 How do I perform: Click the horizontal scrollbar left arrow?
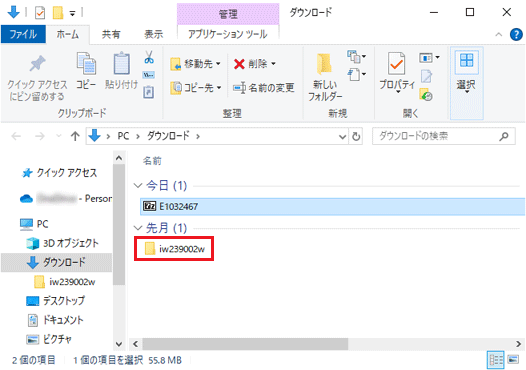click(x=136, y=344)
